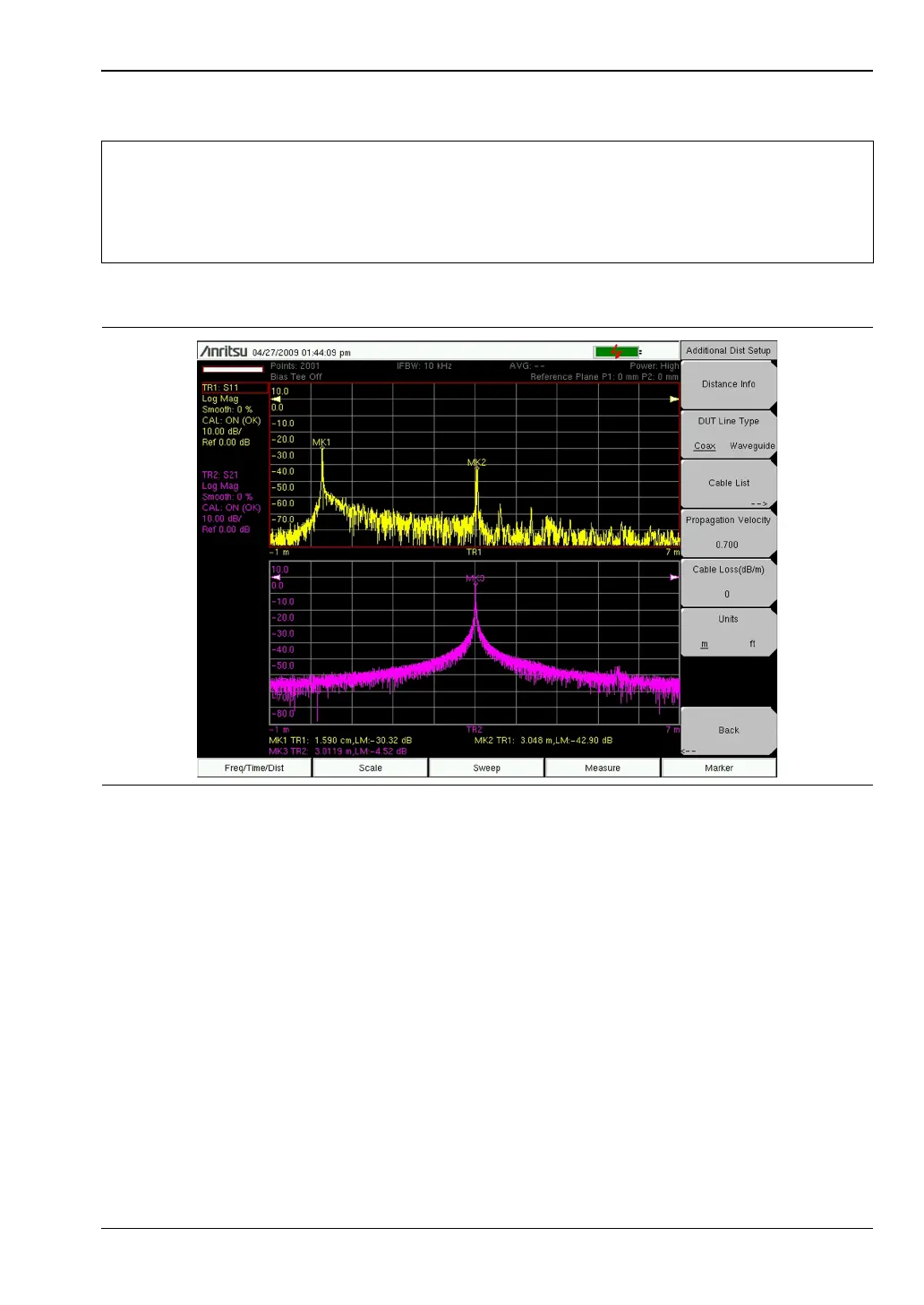Click the yellow CAL: ON (OK) status for TR1

pos(231,421)
